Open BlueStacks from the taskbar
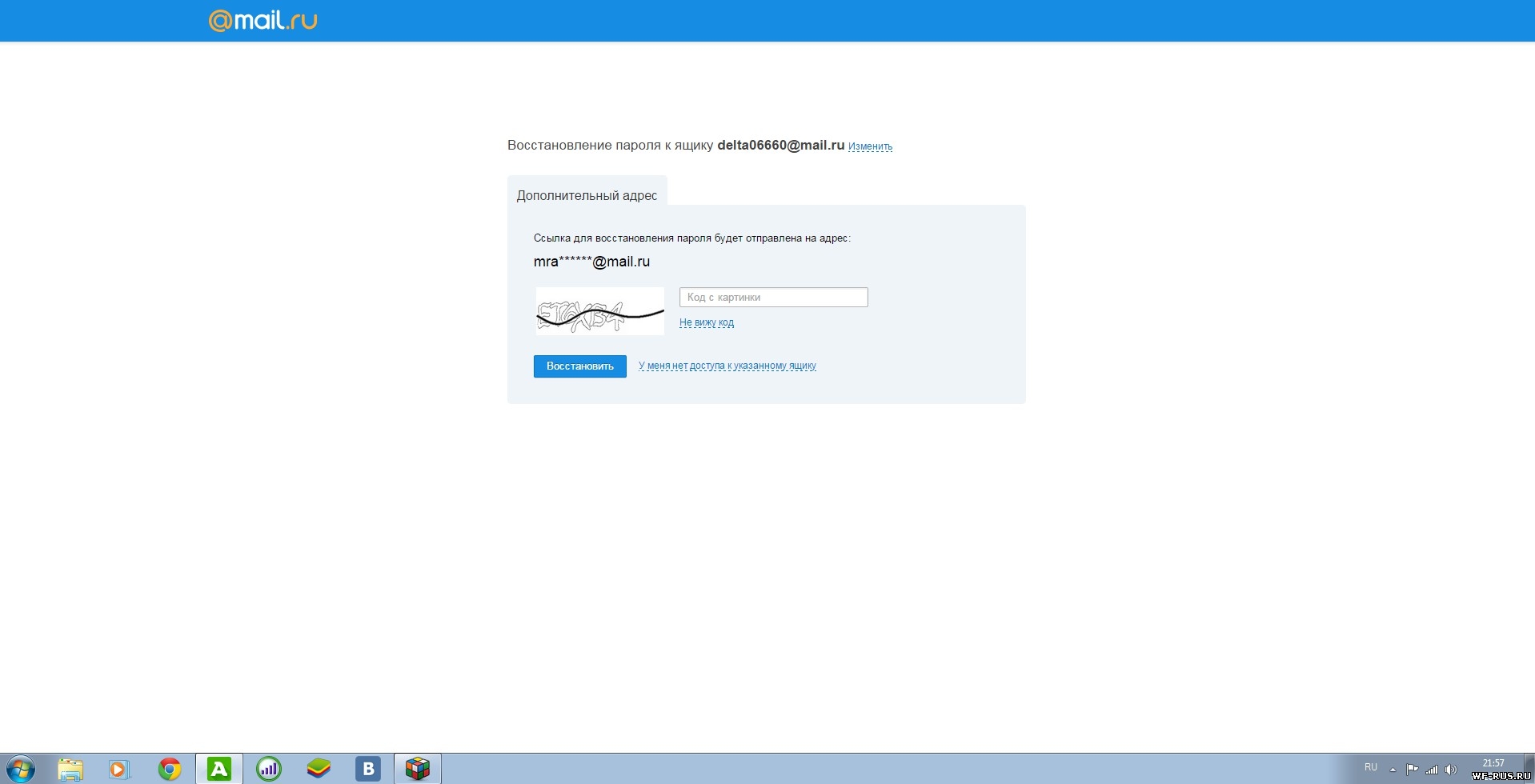 [x=319, y=769]
